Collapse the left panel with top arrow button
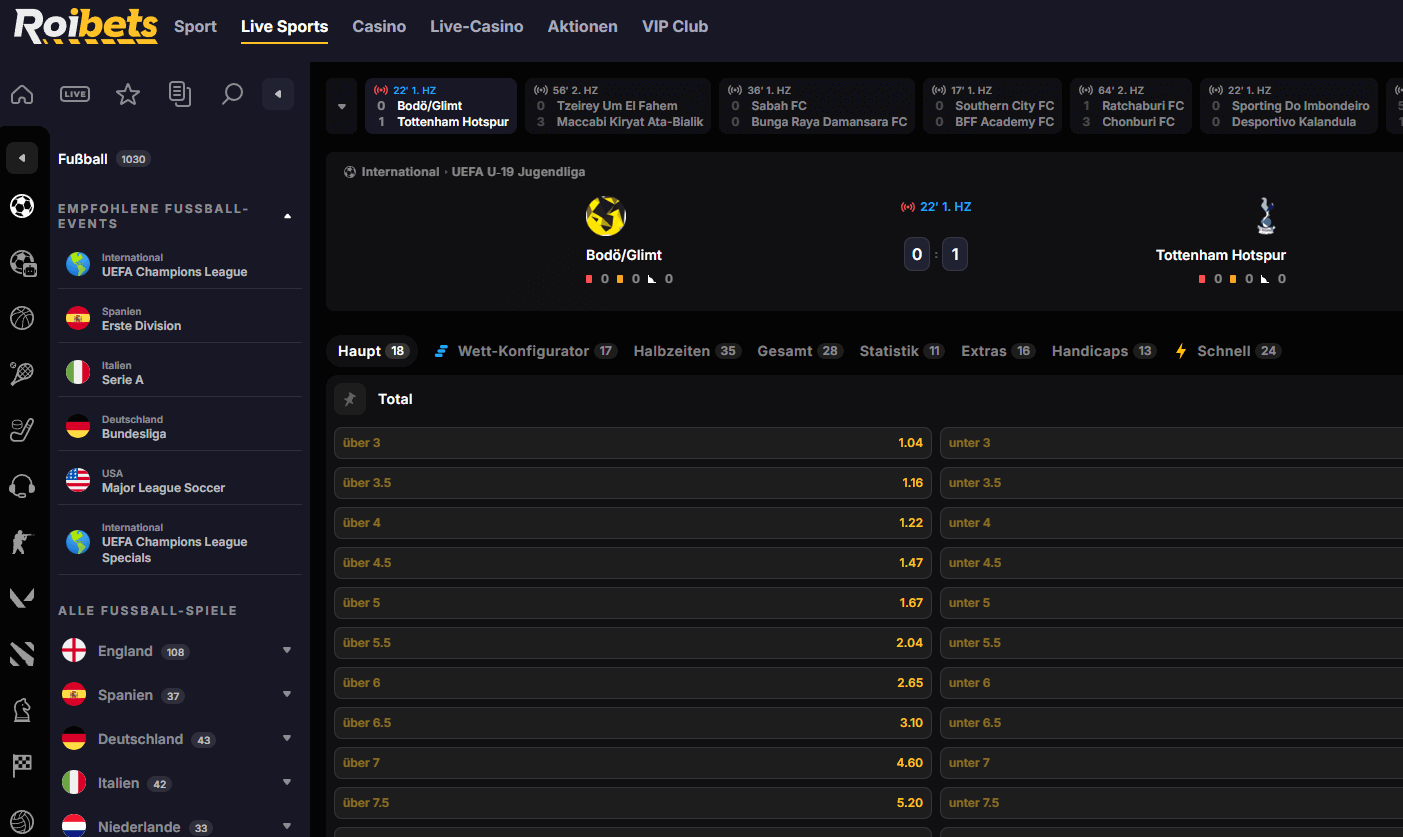Viewport: 1403px width, 837px height. tap(278, 94)
